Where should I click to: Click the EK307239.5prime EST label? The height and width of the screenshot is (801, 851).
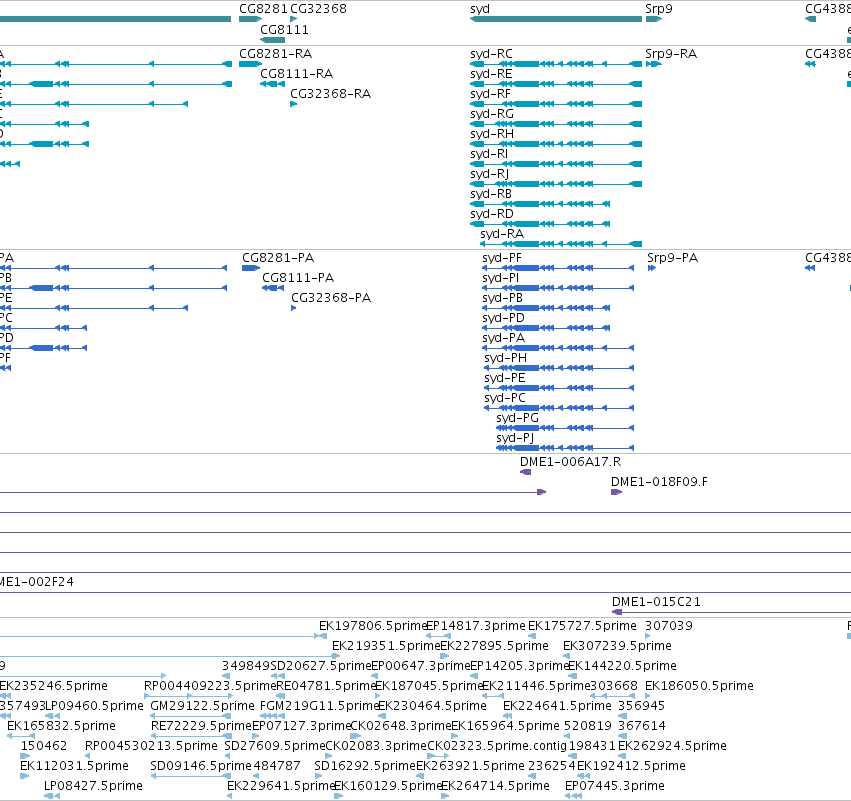point(617,646)
